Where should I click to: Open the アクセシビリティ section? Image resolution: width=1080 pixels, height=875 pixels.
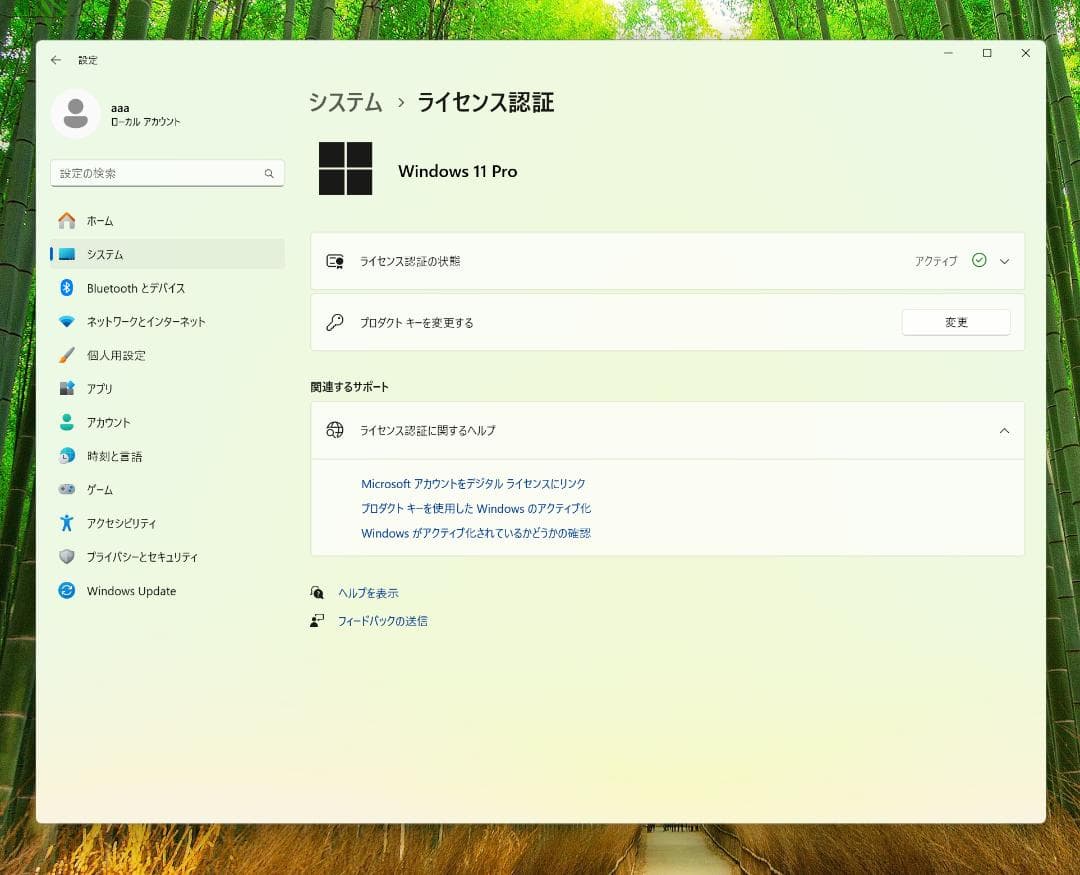tap(121, 523)
